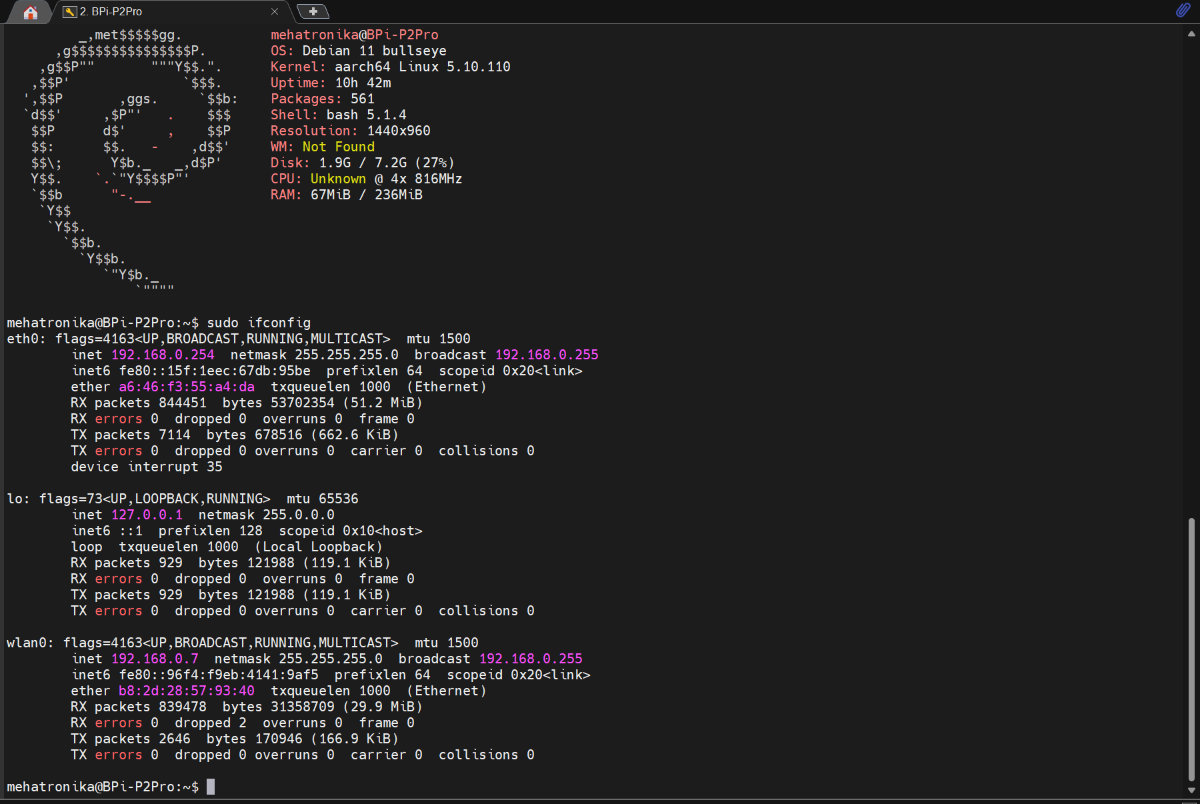The image size is (1200, 804).
Task: Click the 'wlan0:' interface name
Action: coord(30,643)
